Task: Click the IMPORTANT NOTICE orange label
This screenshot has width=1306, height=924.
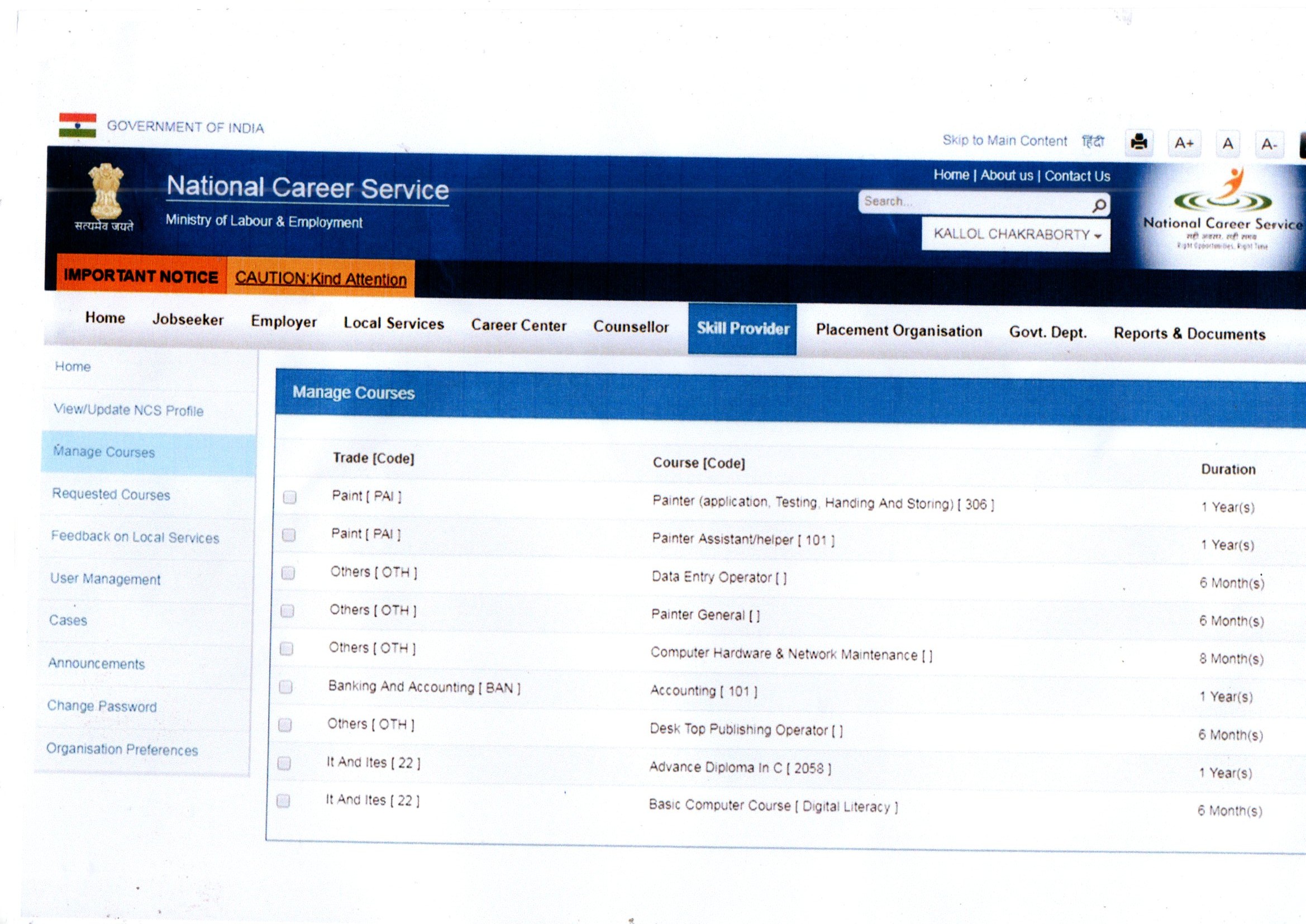Action: pyautogui.click(x=141, y=276)
